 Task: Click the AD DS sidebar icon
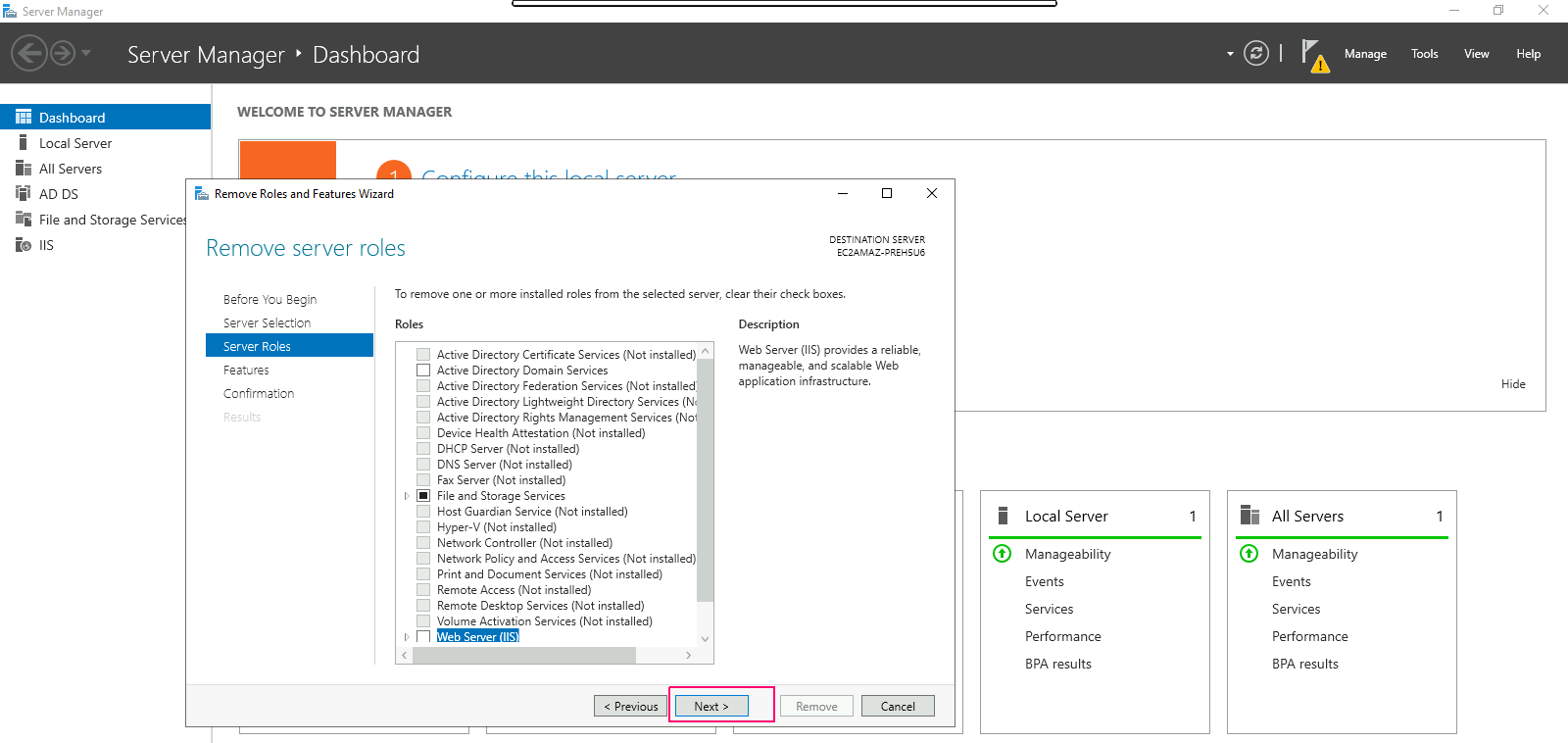coord(24,193)
